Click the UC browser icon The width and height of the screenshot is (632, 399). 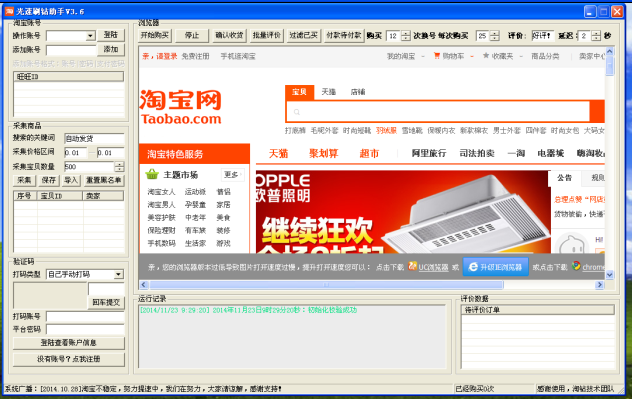pyautogui.click(x=412, y=266)
